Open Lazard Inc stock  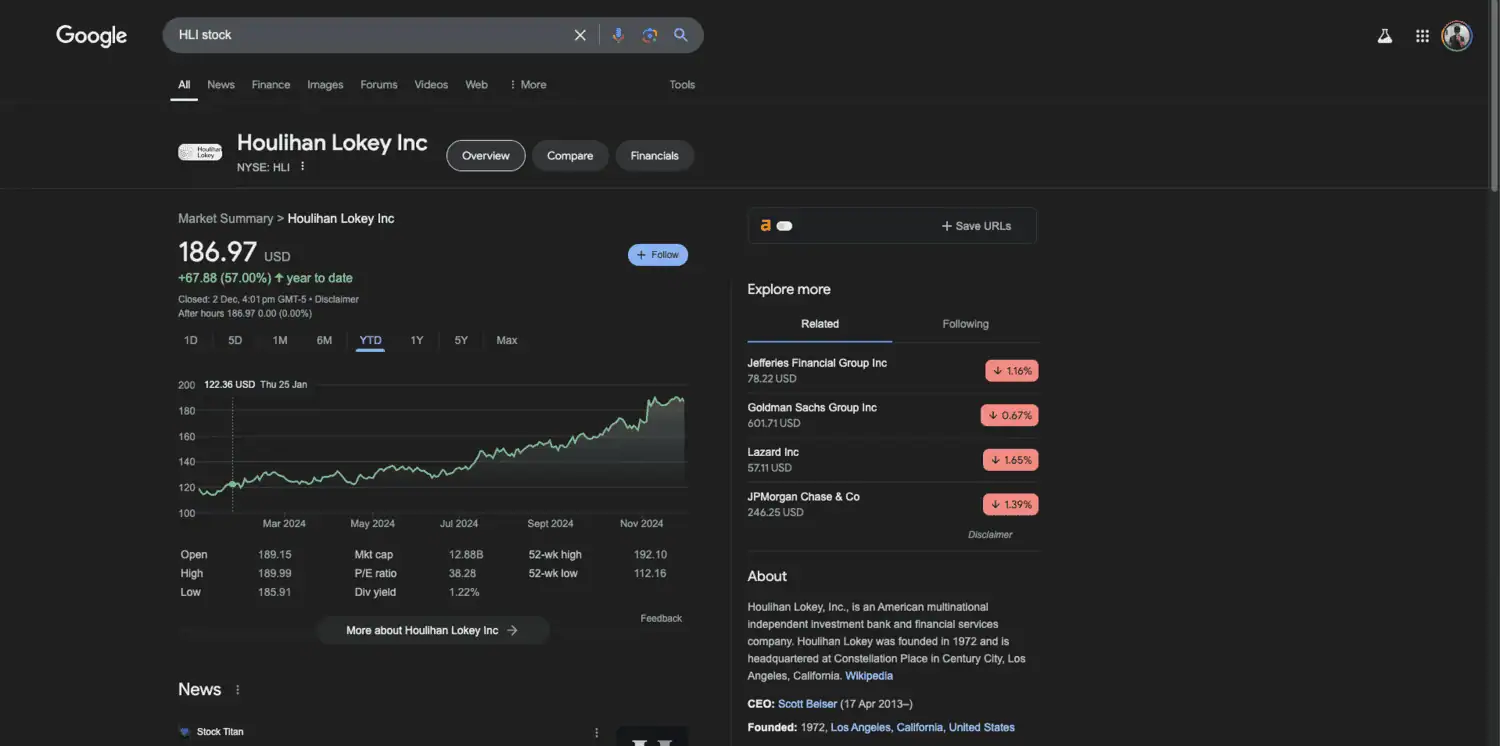pos(773,452)
